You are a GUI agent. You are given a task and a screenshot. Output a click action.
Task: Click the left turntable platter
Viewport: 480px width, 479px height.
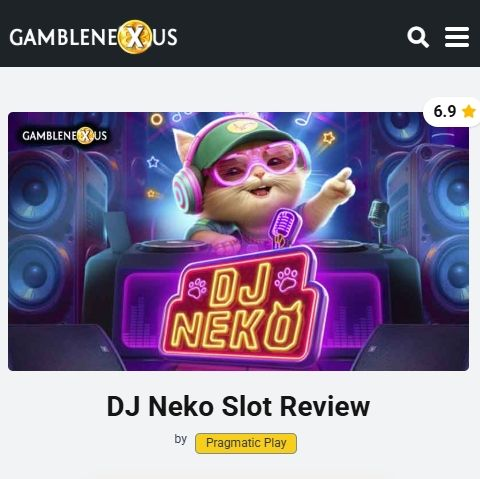[x=172, y=245]
